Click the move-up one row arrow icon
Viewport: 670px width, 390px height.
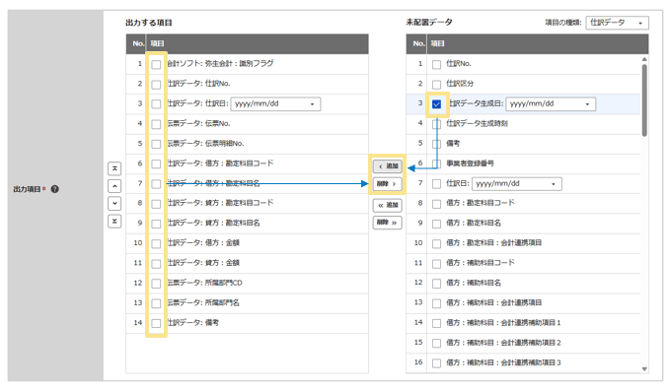[115, 186]
